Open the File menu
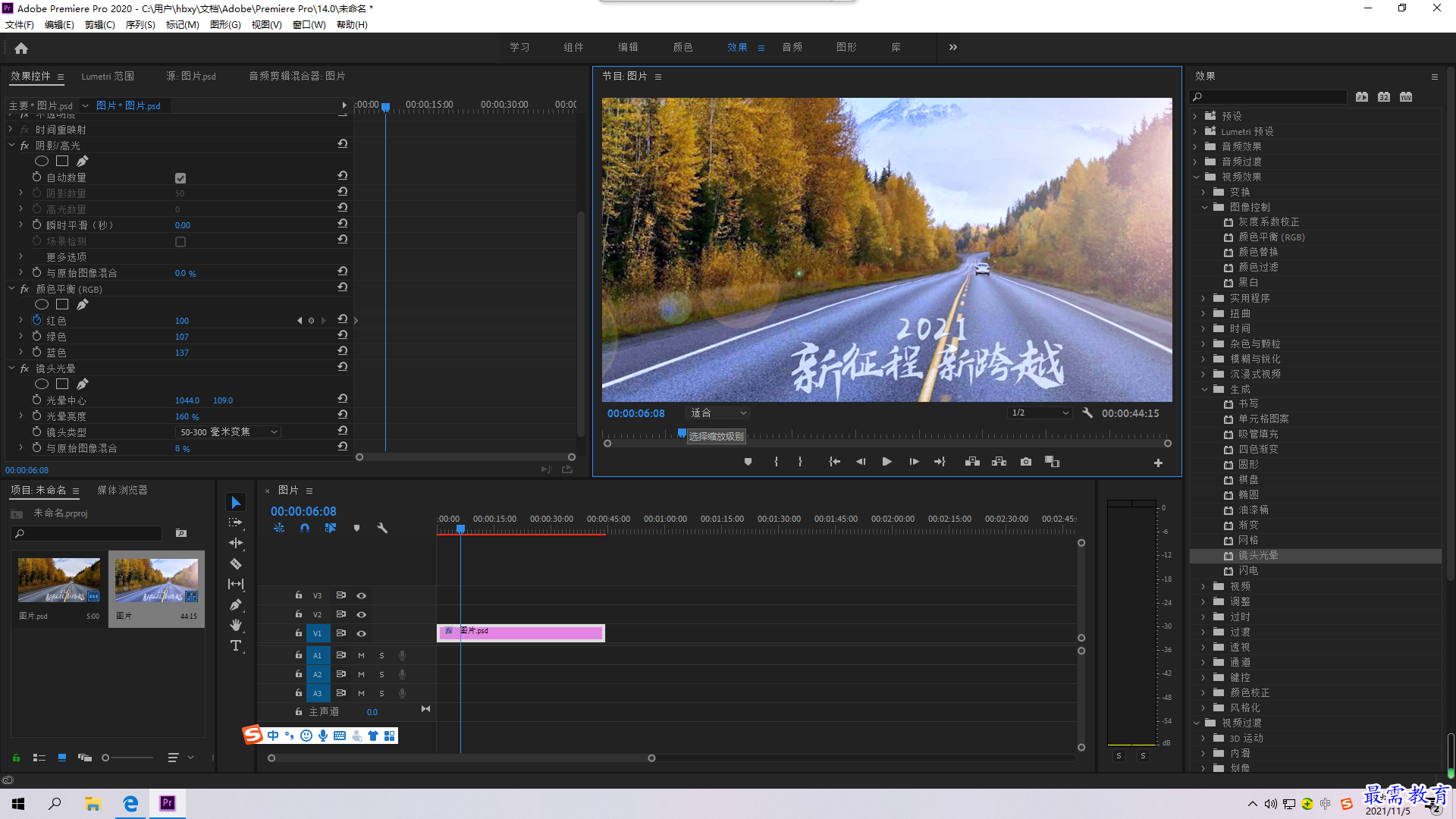This screenshot has width=1456, height=819. (19, 25)
